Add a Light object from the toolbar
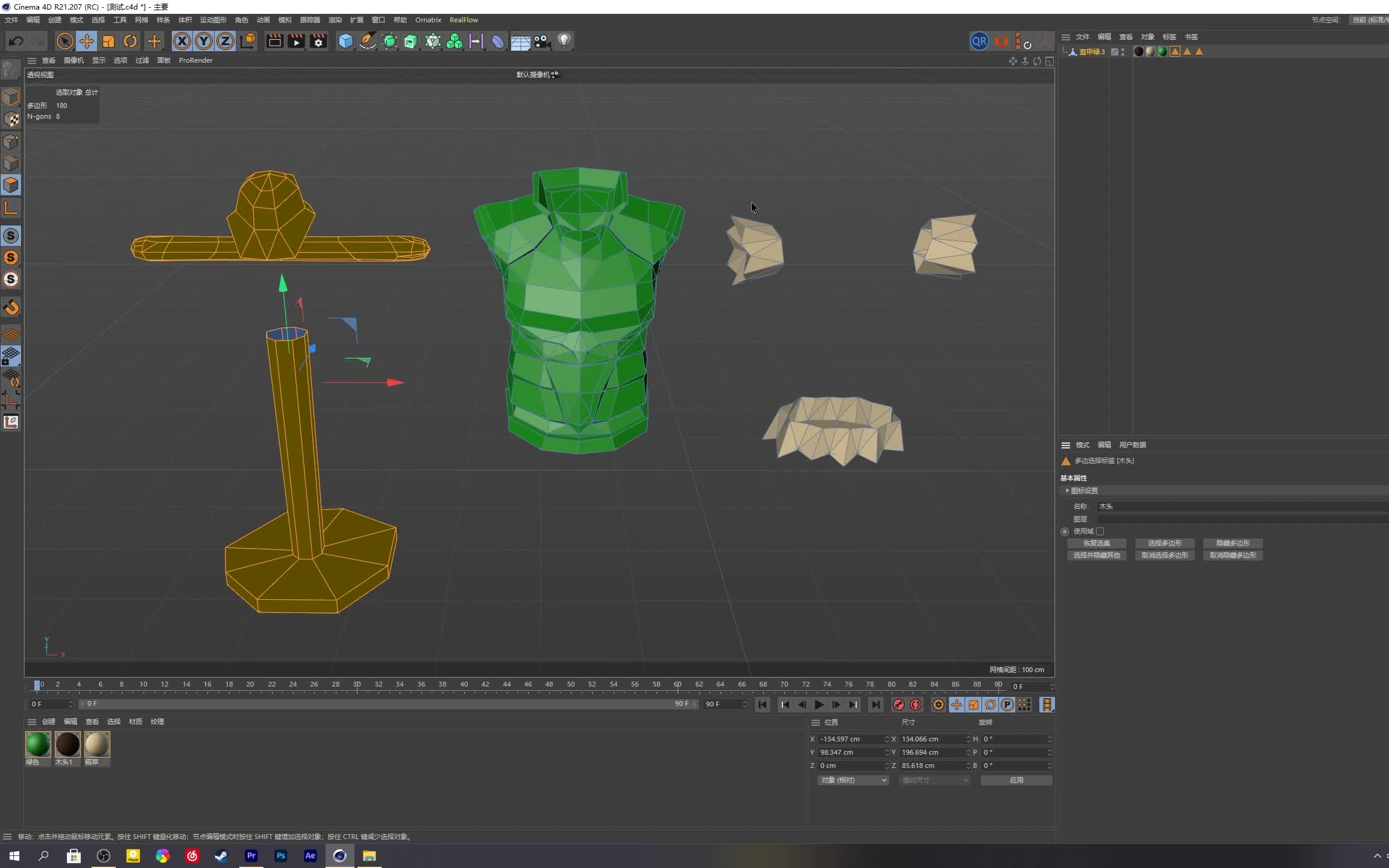The image size is (1389, 868). 564,41
